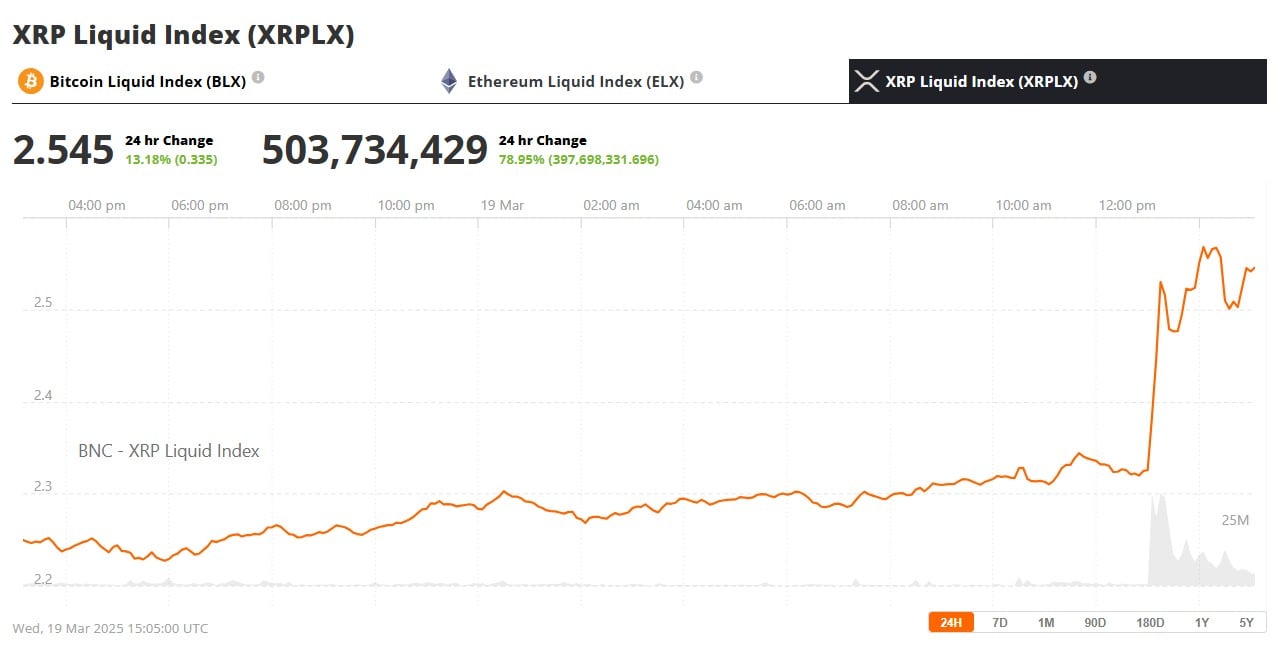The width and height of the screenshot is (1282, 652).
Task: Switch chart to 180D range
Action: 1150,622
